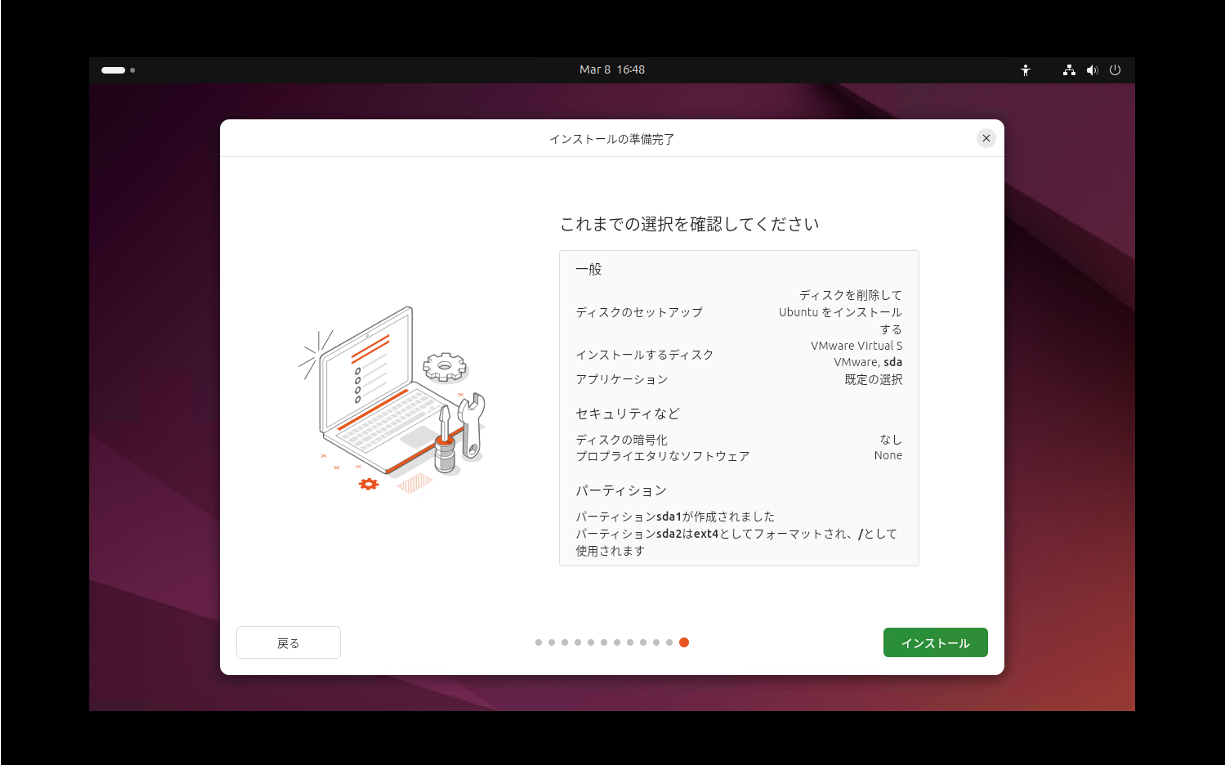Click the power icon in the top bar
Screen dimensions: 1226x766
pos(1115,70)
